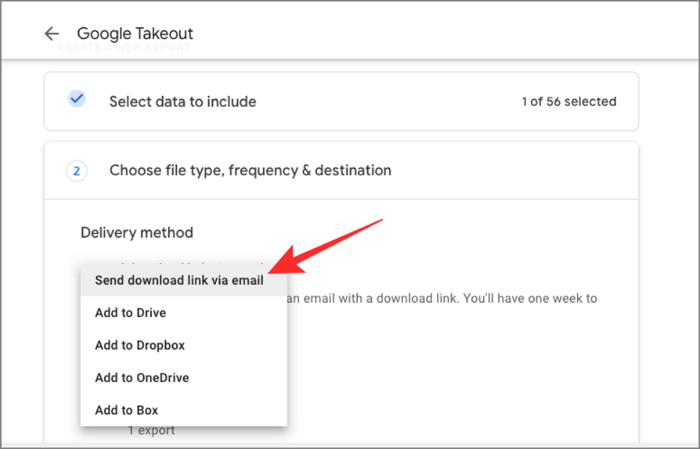Click the blue checkmark beside Select data to include
Image resolution: width=700 pixels, height=449 pixels.
tap(77, 99)
